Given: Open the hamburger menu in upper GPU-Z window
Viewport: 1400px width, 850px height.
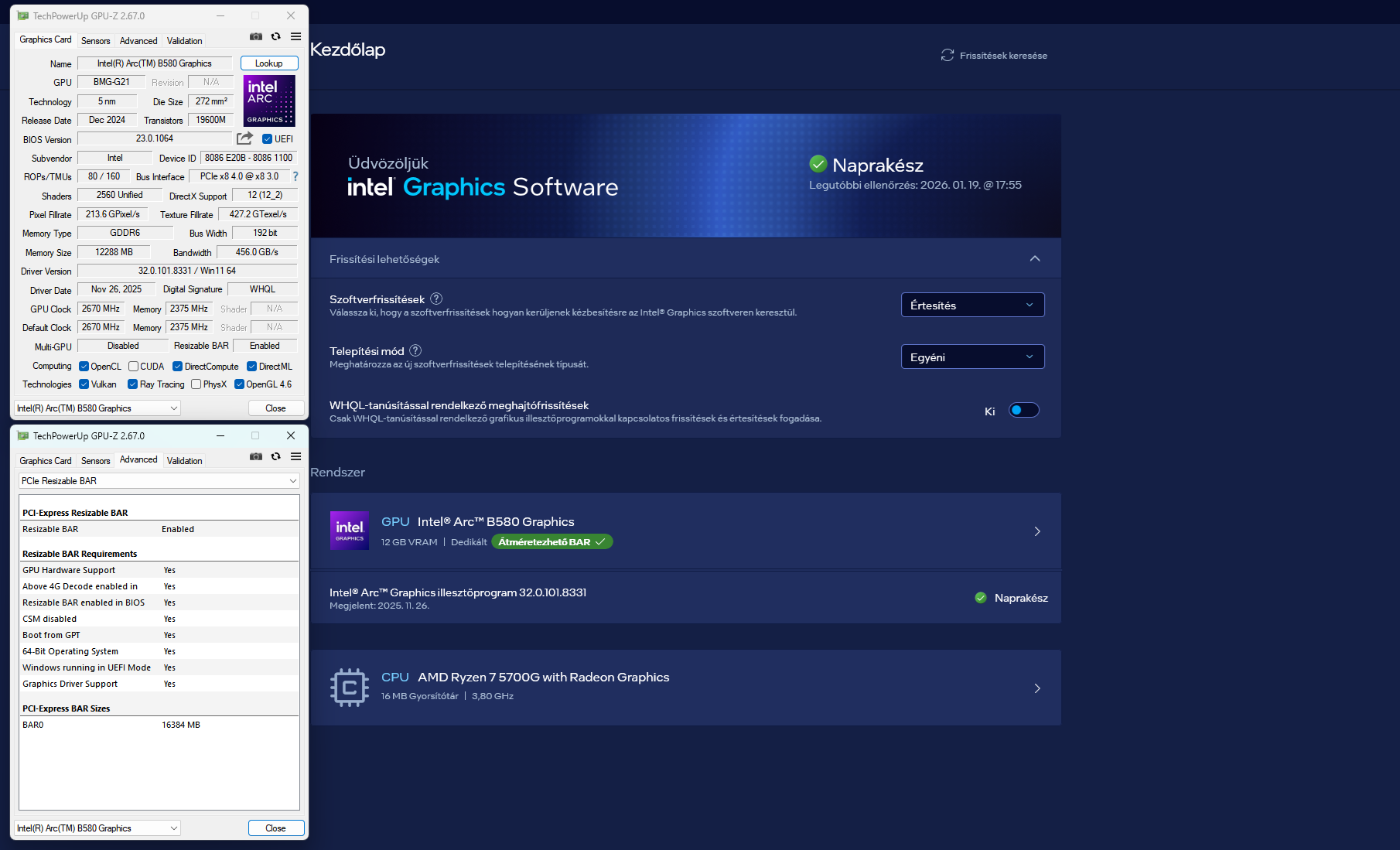Looking at the screenshot, I should click(x=295, y=36).
